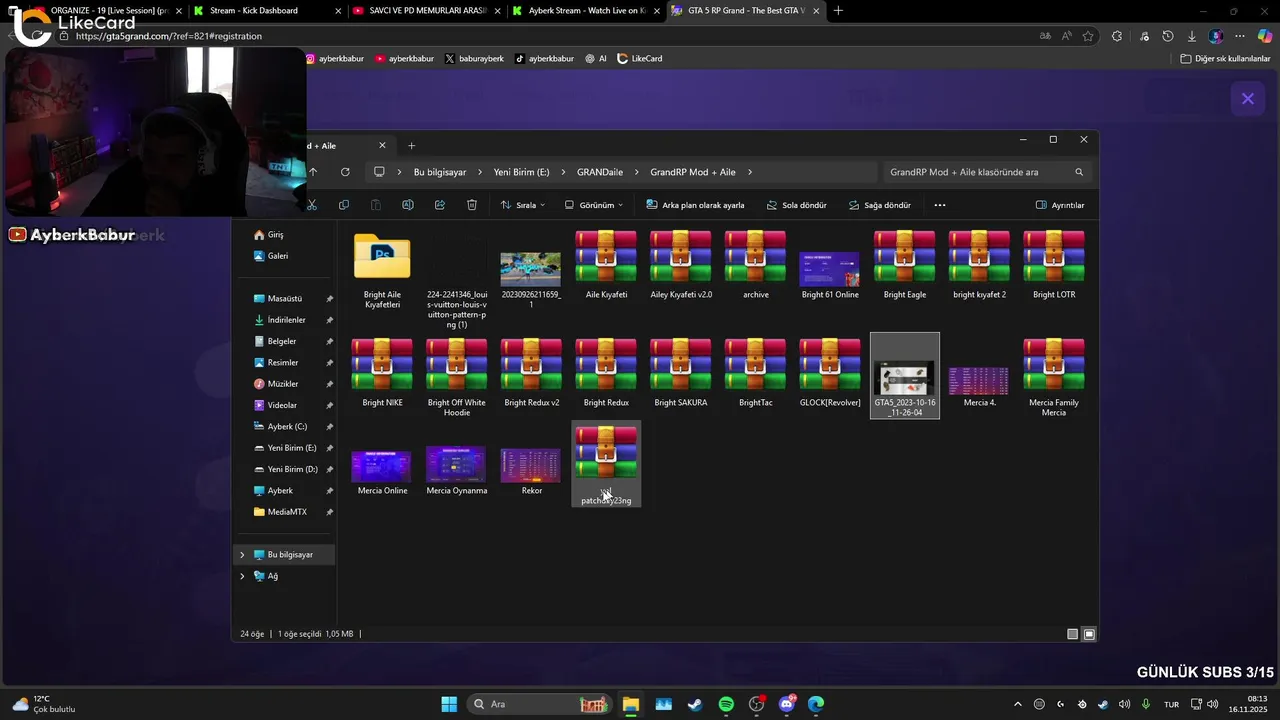Viewport: 1280px width, 720px height.
Task: Click the Delete trash icon in Explorer toolbar
Action: (472, 205)
